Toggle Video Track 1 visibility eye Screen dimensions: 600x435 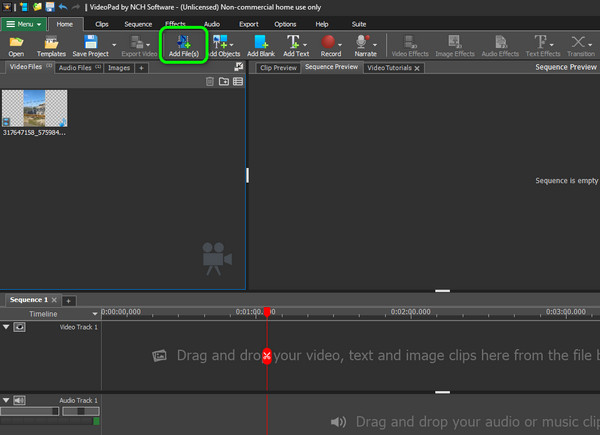20,327
